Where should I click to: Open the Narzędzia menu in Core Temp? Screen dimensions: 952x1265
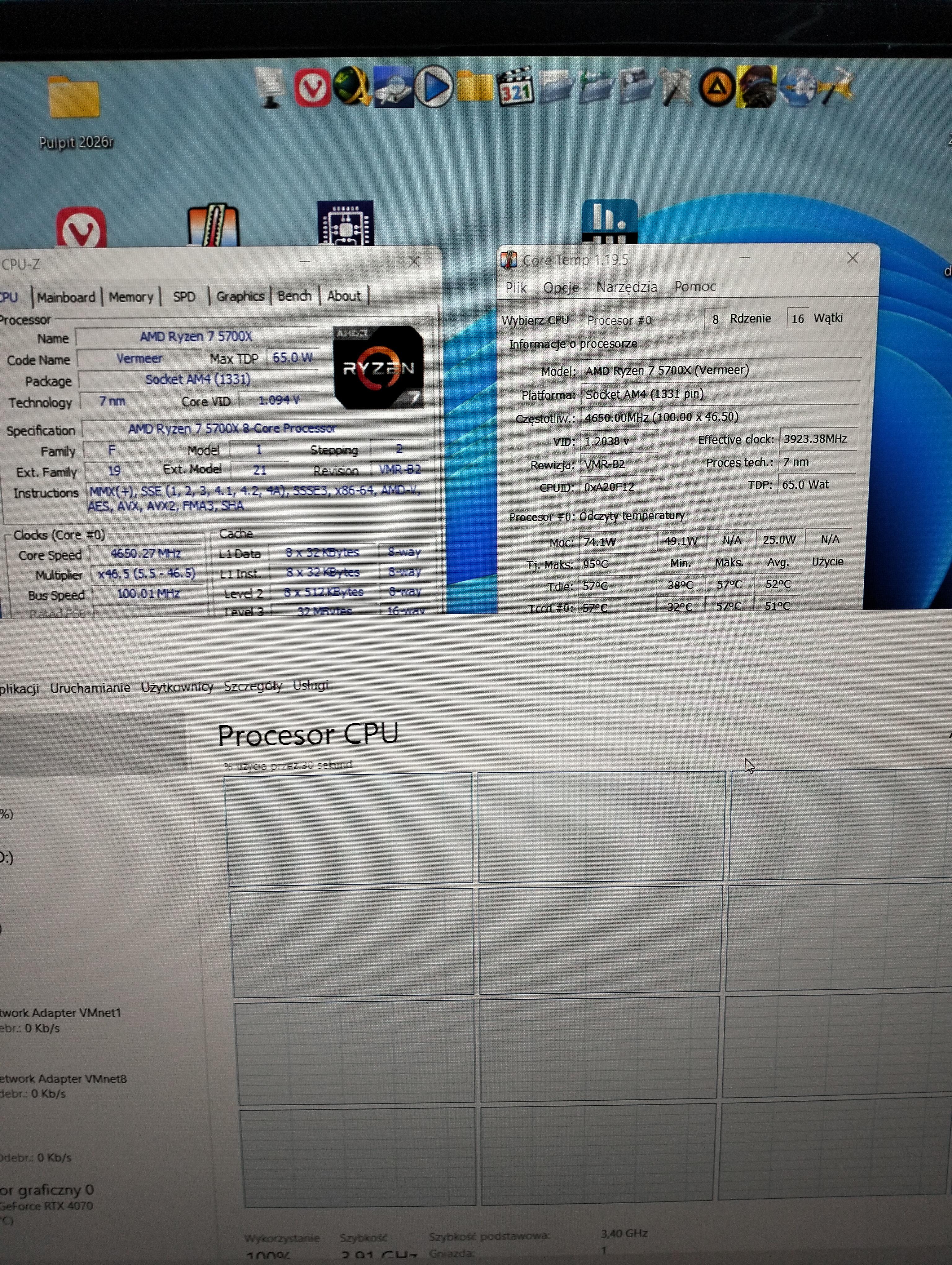point(626,286)
